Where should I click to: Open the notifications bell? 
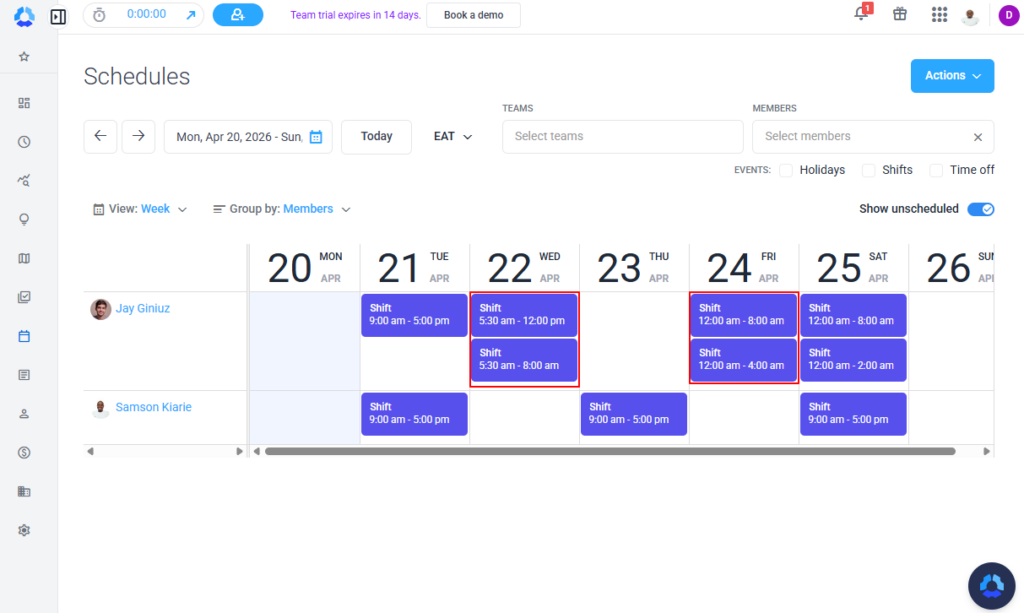[x=861, y=14]
